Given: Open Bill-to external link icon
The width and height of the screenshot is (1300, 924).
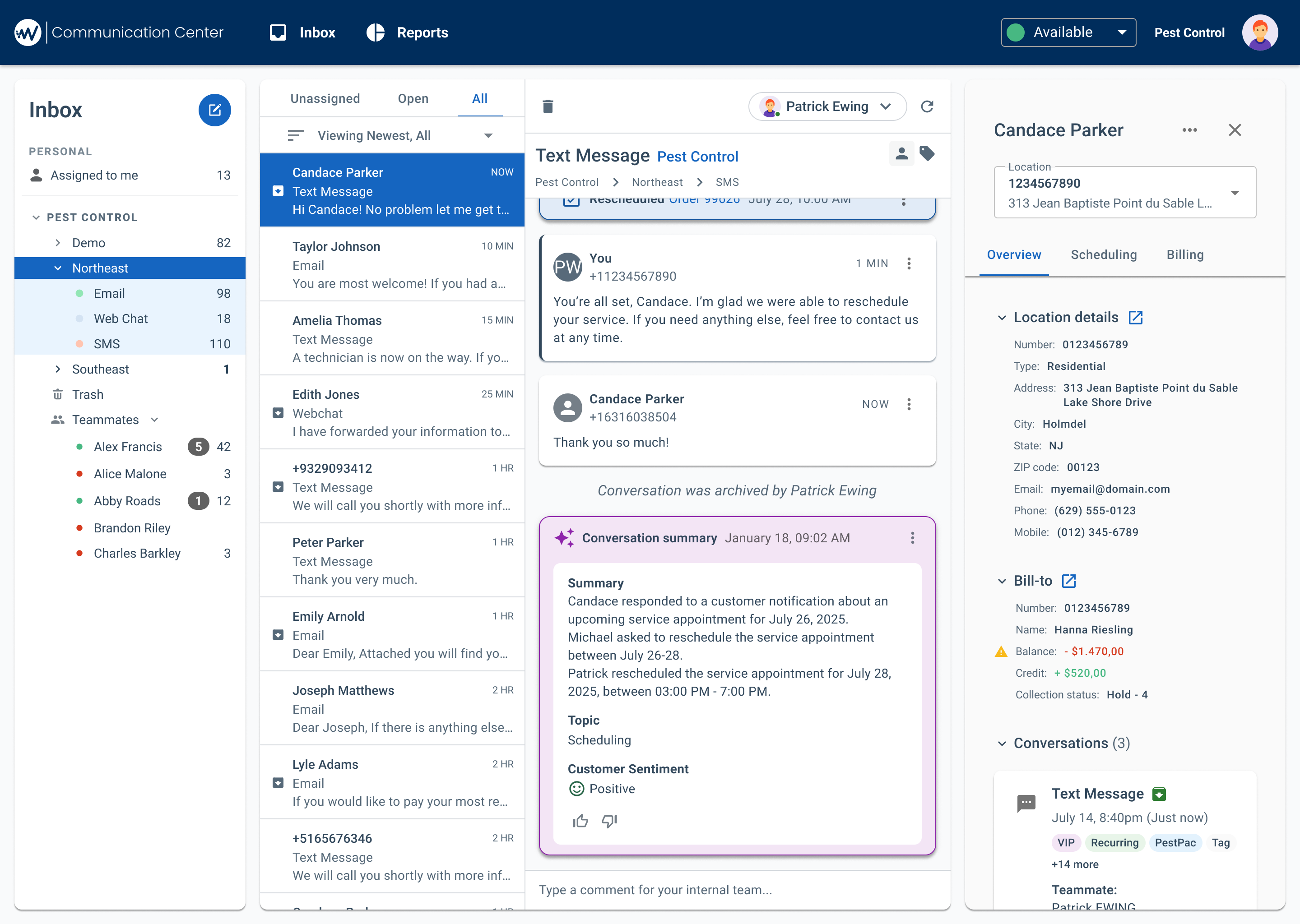Looking at the screenshot, I should (1069, 581).
